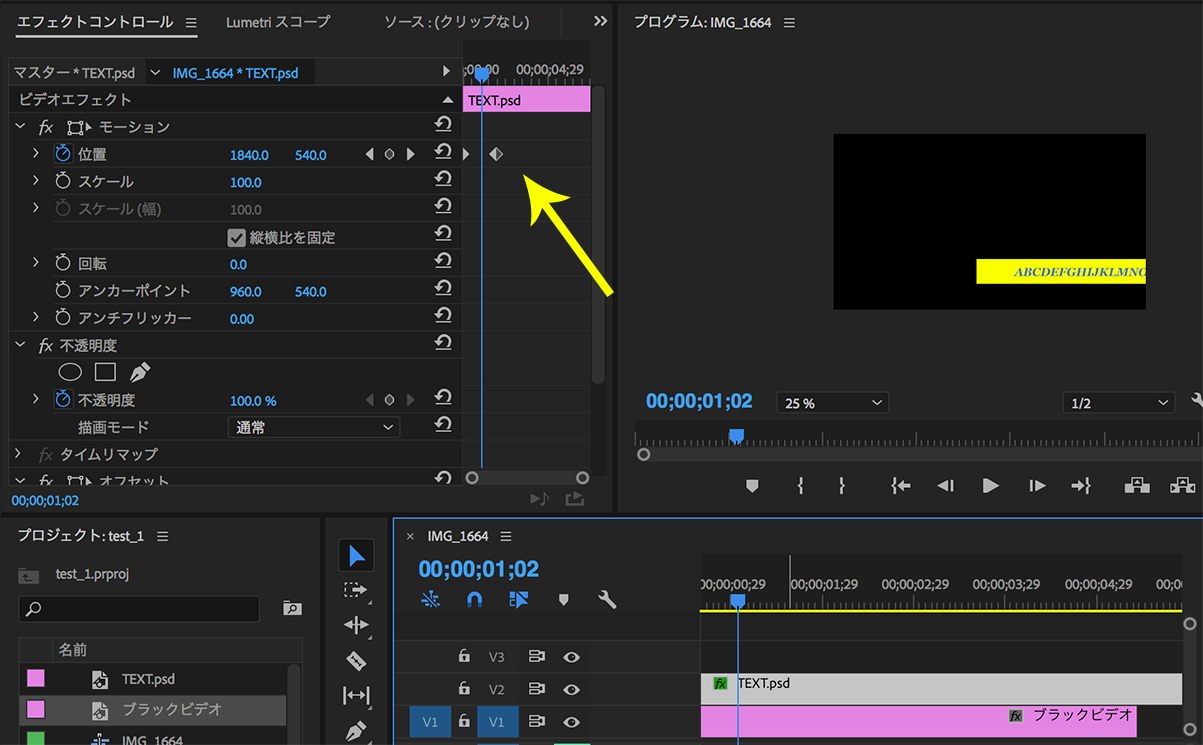The image size is (1203, 745).
Task: Click Extract button in Program monitor
Action: 1182,486
